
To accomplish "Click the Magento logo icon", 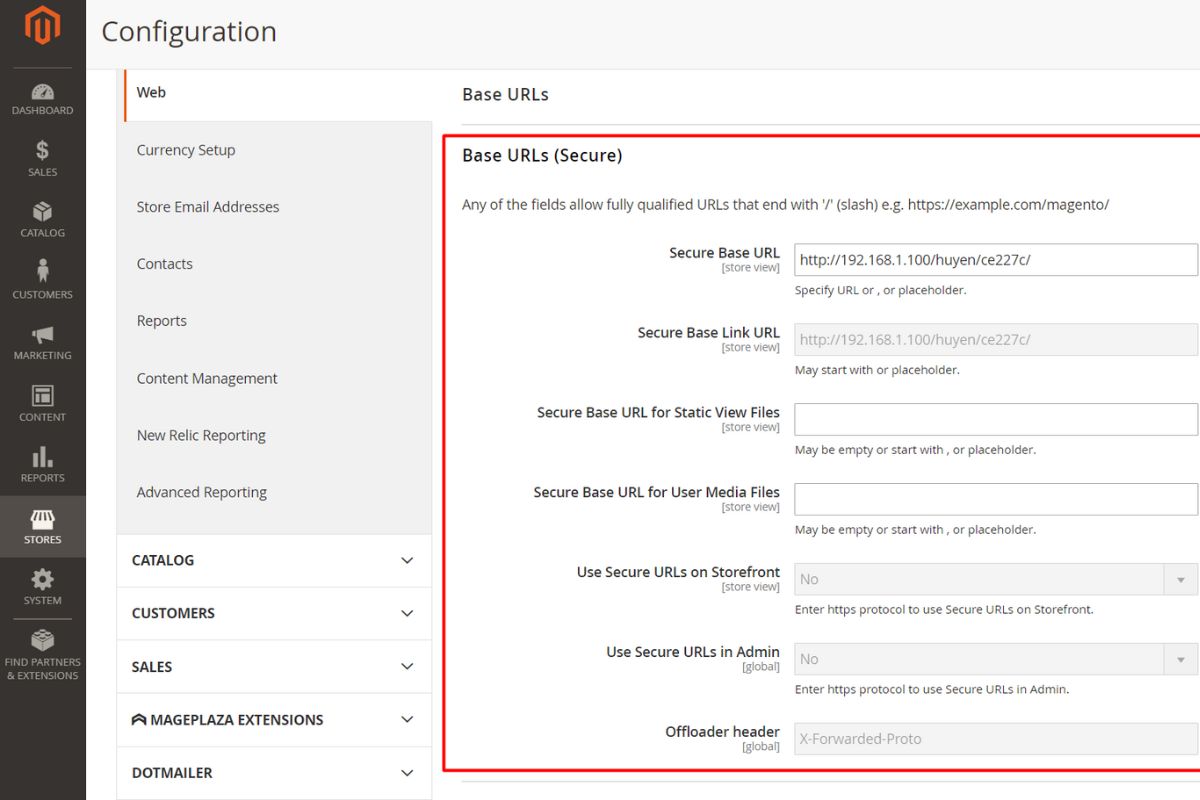I will [42, 27].
